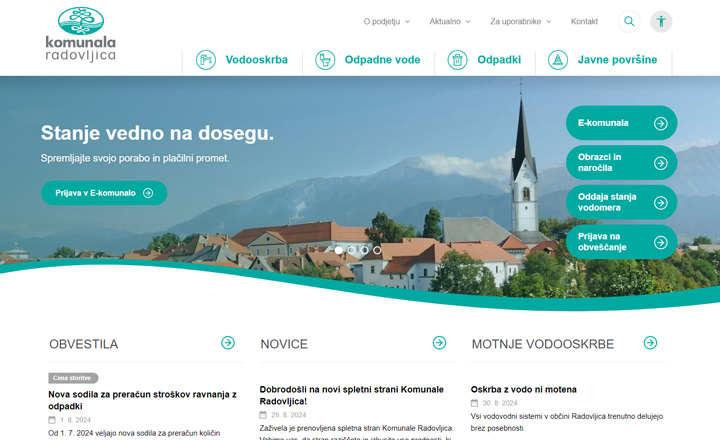This screenshot has width=720, height=440.
Task: Select the second slider dot
Action: 352,250
